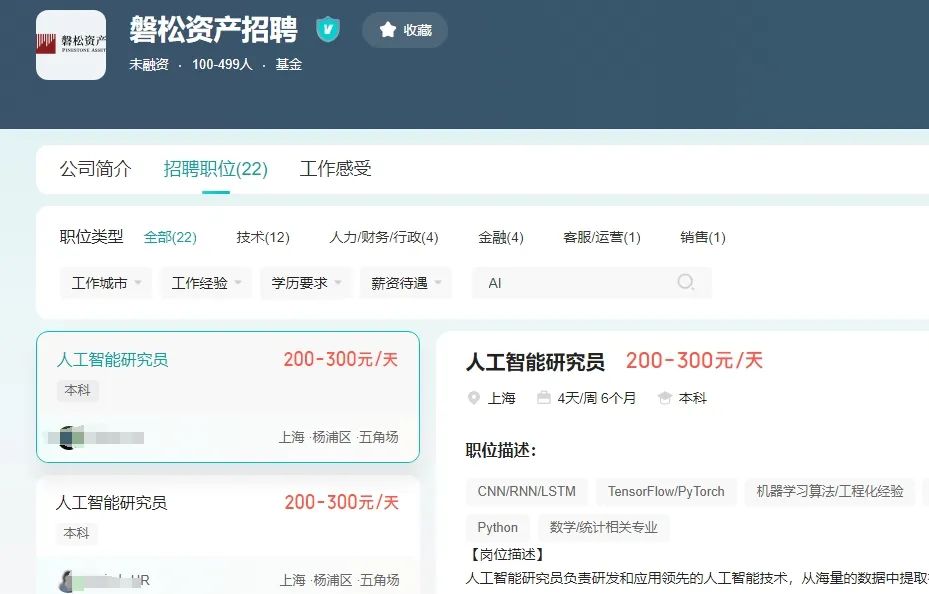Click the calendar icon beside 4天/周
Viewport: 929px width, 594px height.
tap(544, 398)
